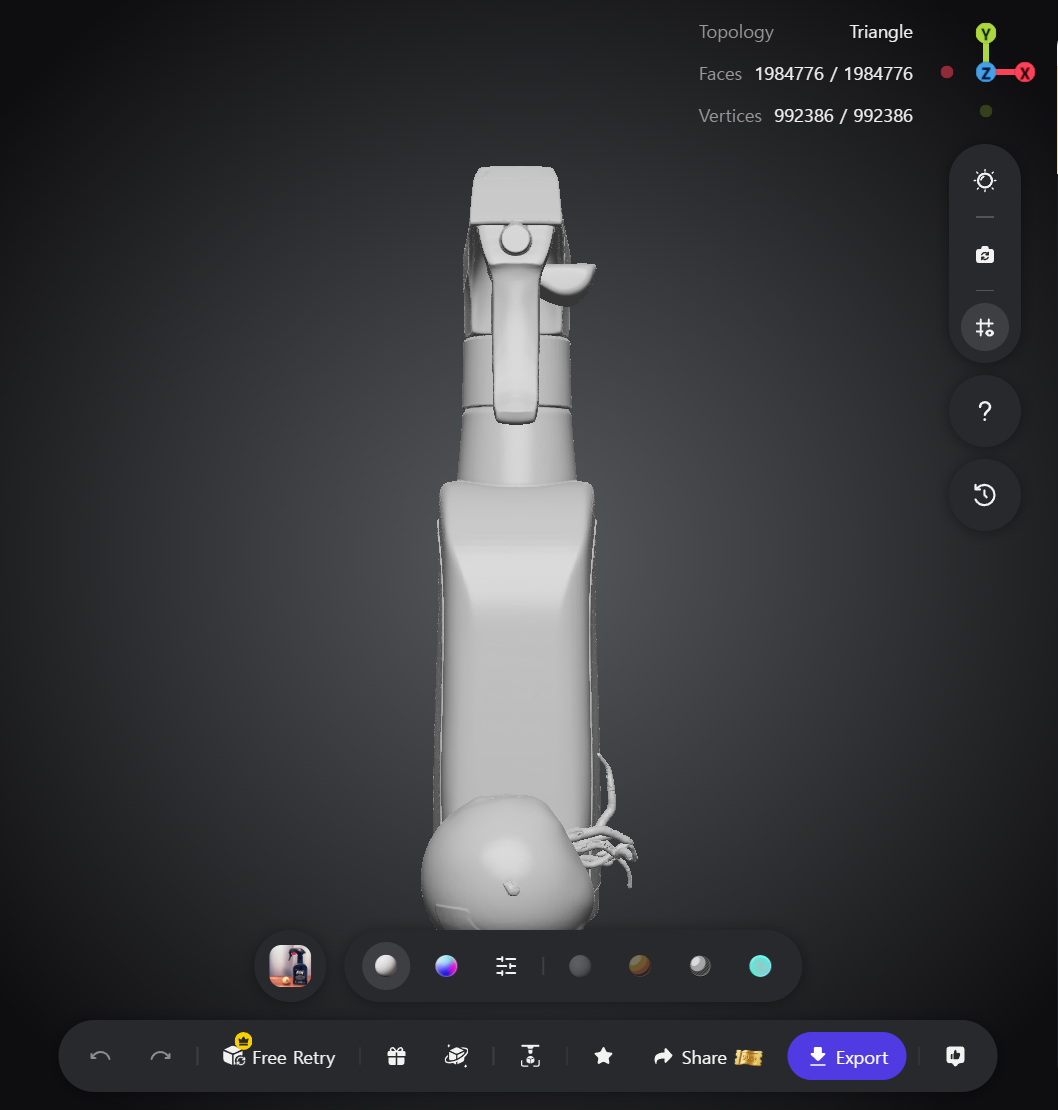Click the Vertices count "992386 / 992386"

pyautogui.click(x=844, y=115)
